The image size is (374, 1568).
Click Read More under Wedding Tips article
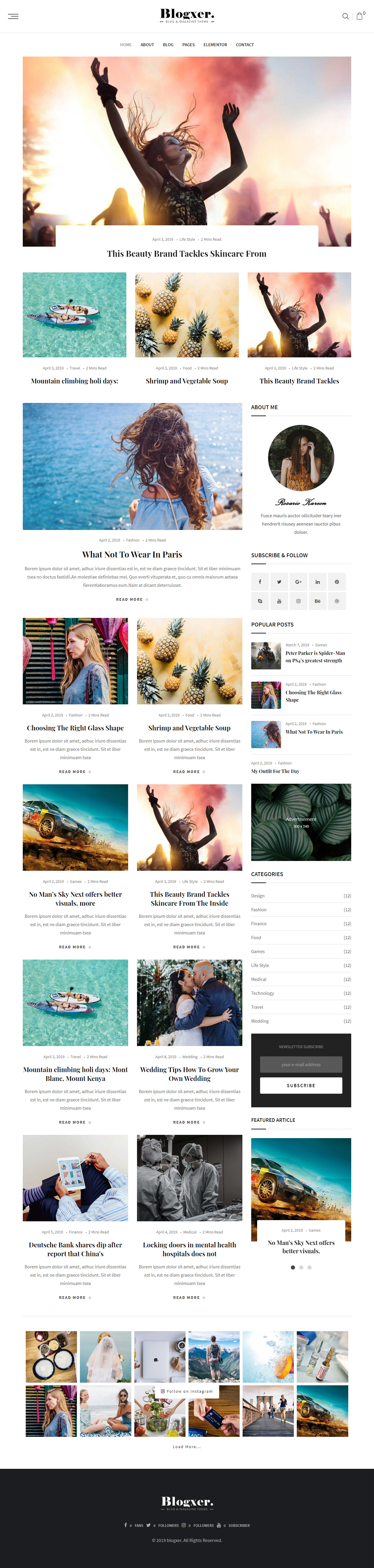pos(189,1122)
